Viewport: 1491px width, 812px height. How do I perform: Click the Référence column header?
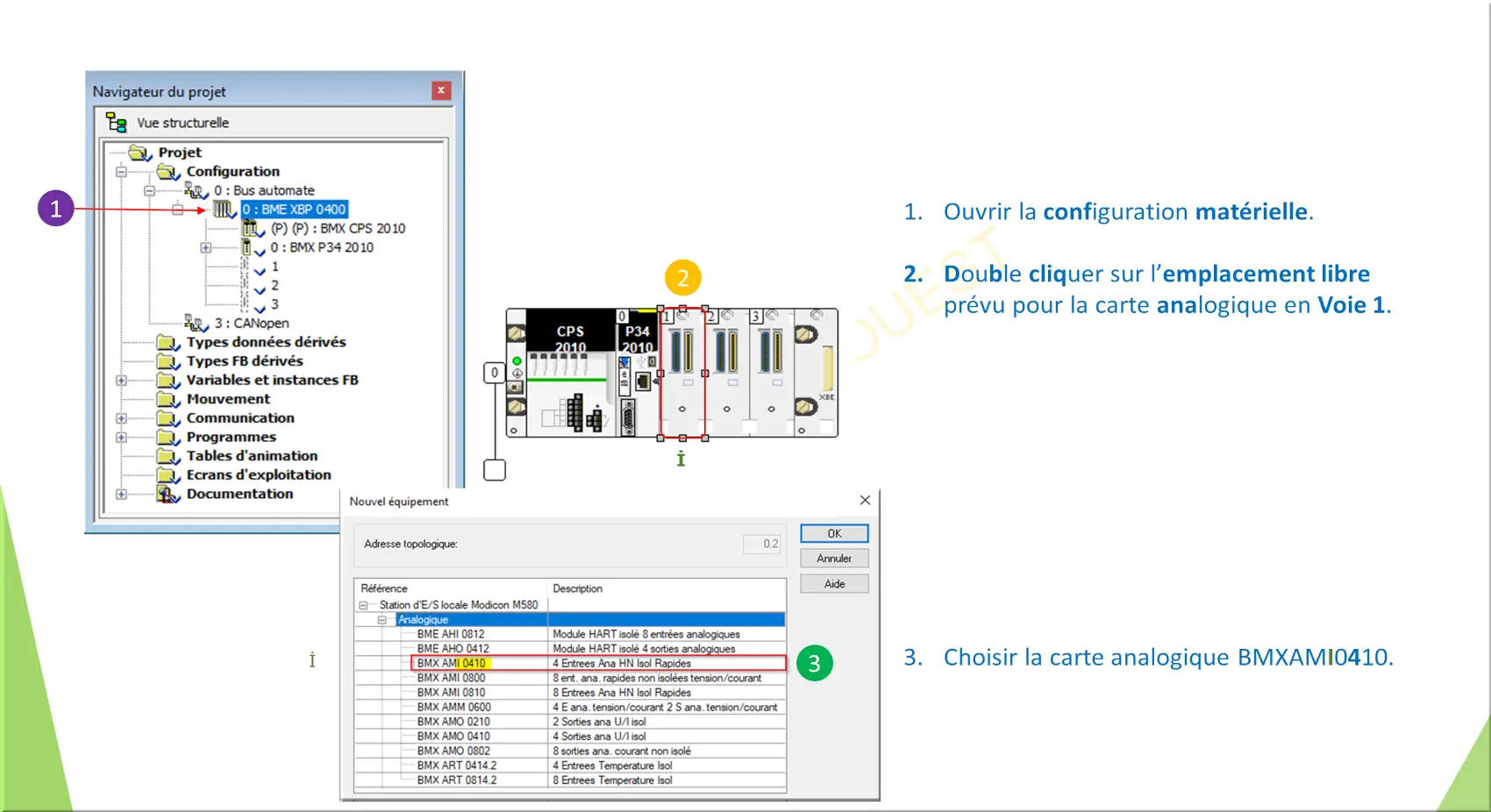pos(451,588)
